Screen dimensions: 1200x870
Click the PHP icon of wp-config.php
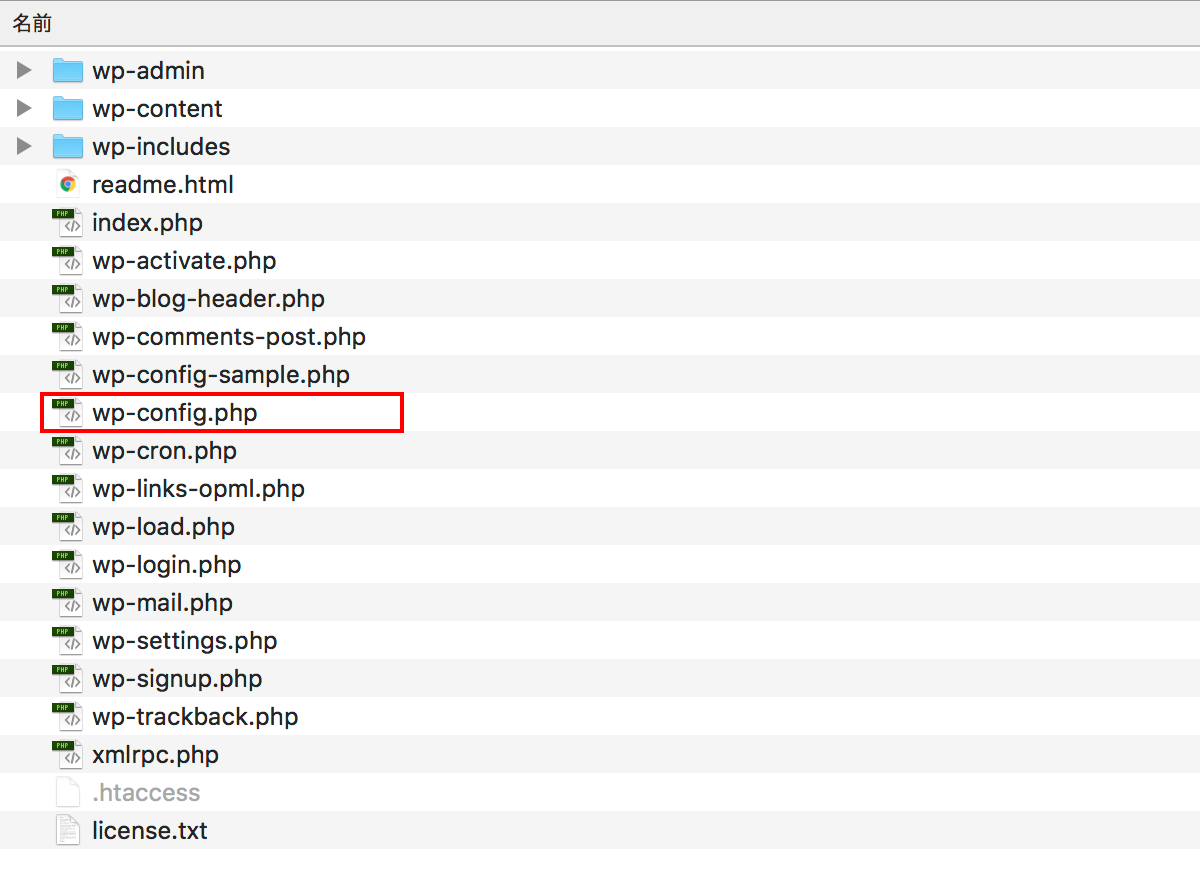(67, 412)
